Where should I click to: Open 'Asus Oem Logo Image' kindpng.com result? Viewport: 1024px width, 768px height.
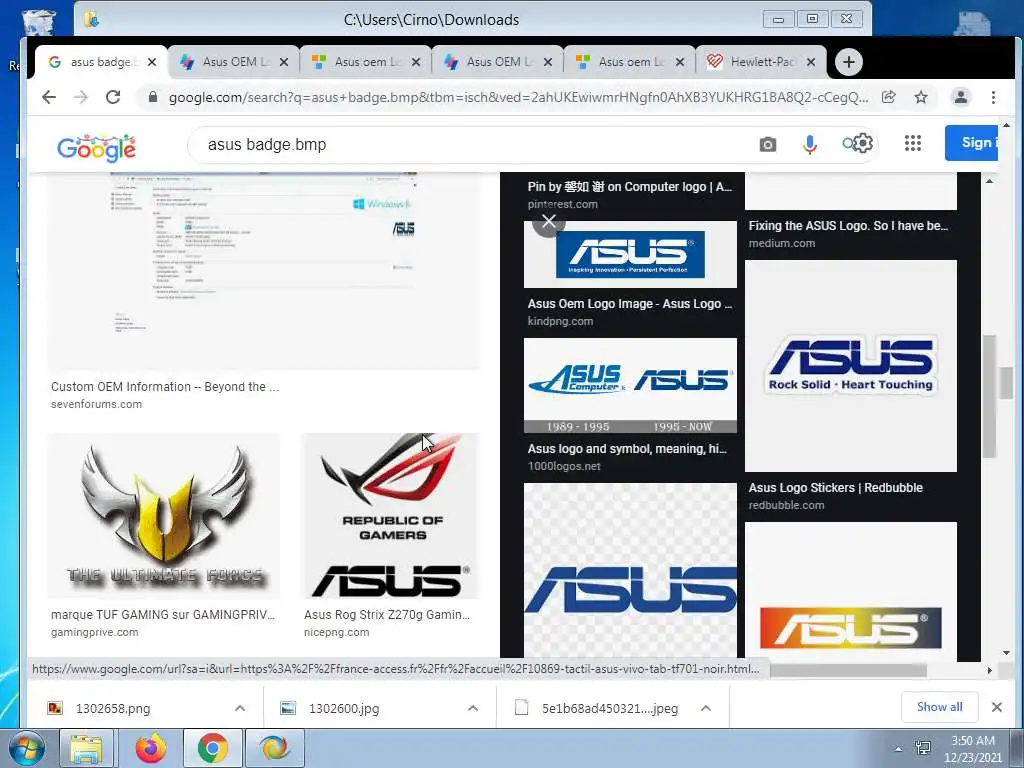coord(630,304)
